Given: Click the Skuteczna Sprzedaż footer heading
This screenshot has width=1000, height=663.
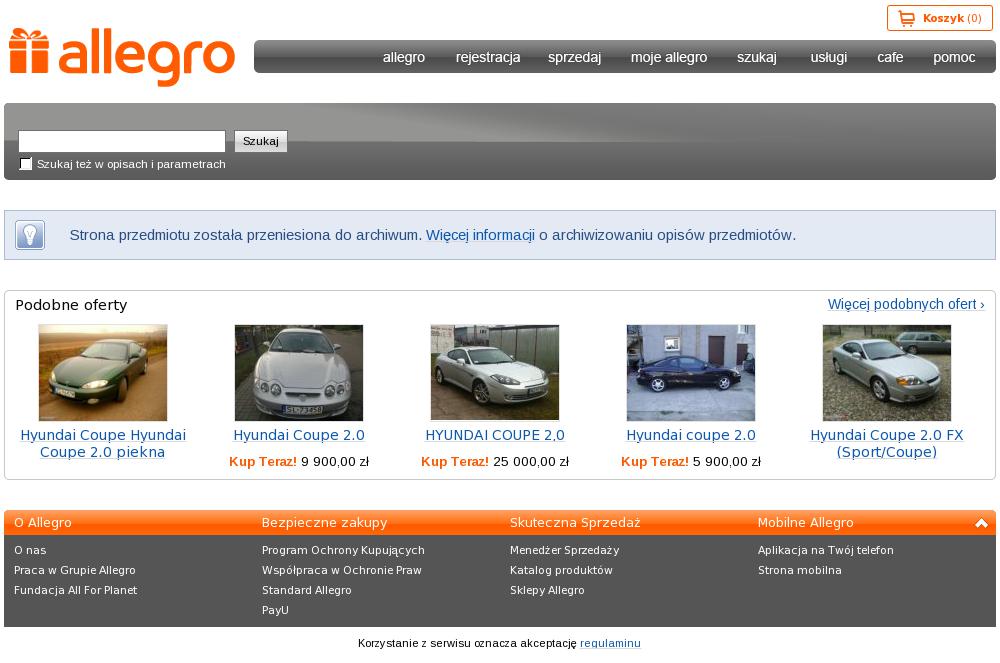Looking at the screenshot, I should pyautogui.click(x=575, y=523).
